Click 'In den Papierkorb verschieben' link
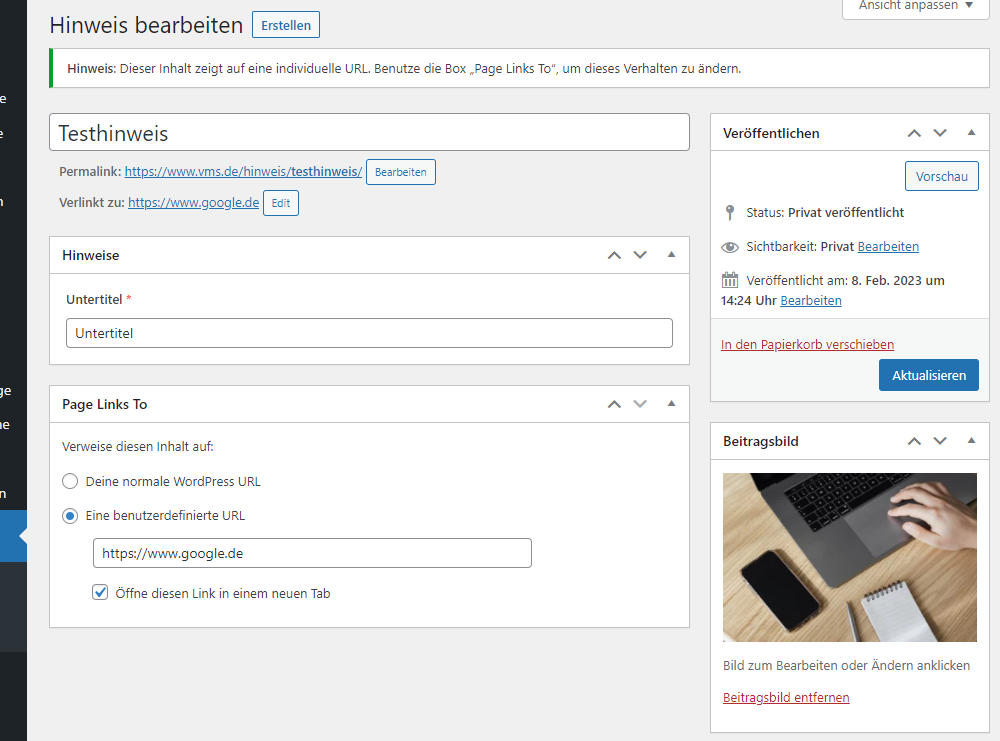 pyautogui.click(x=807, y=344)
